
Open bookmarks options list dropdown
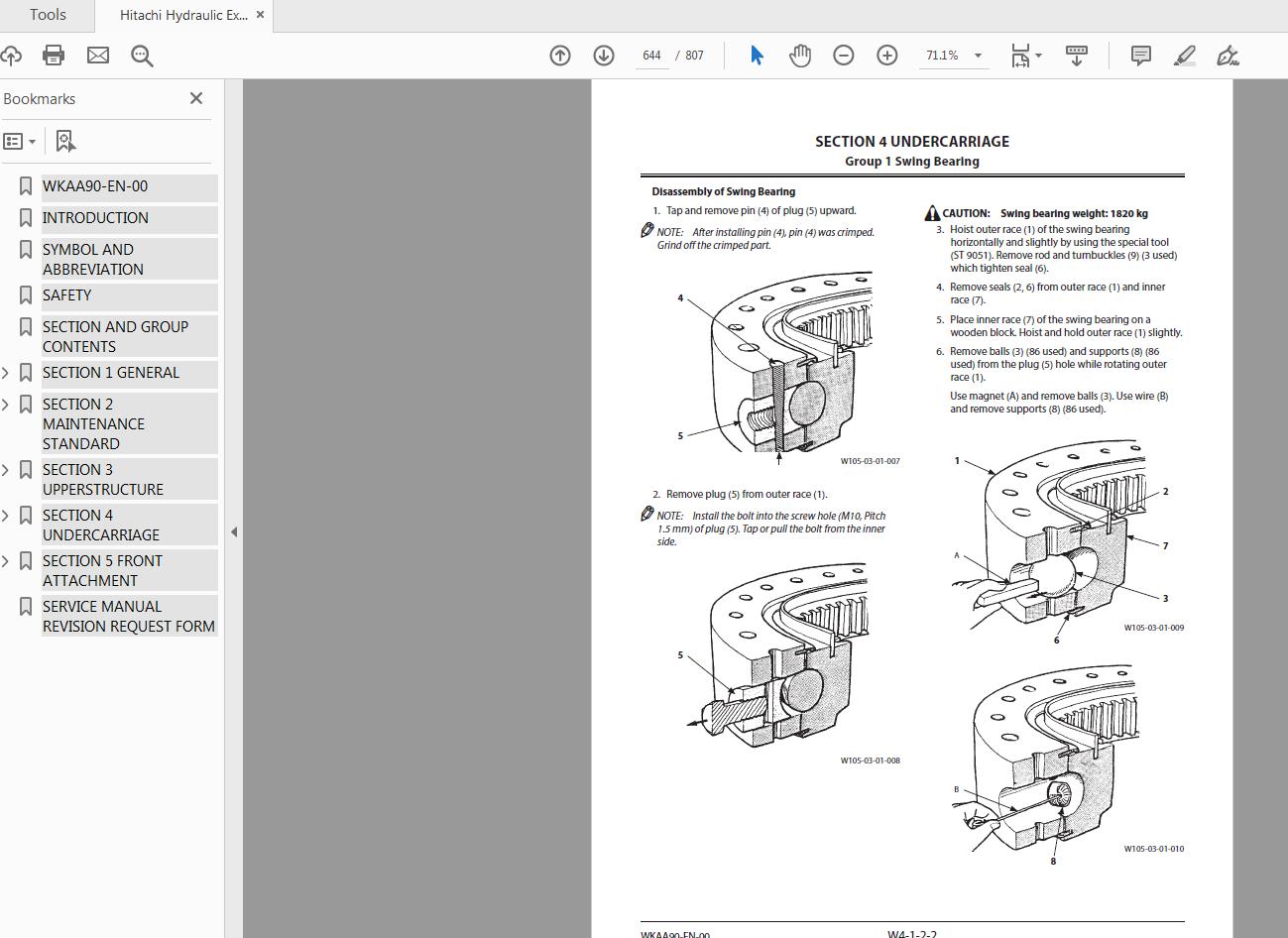tap(20, 141)
